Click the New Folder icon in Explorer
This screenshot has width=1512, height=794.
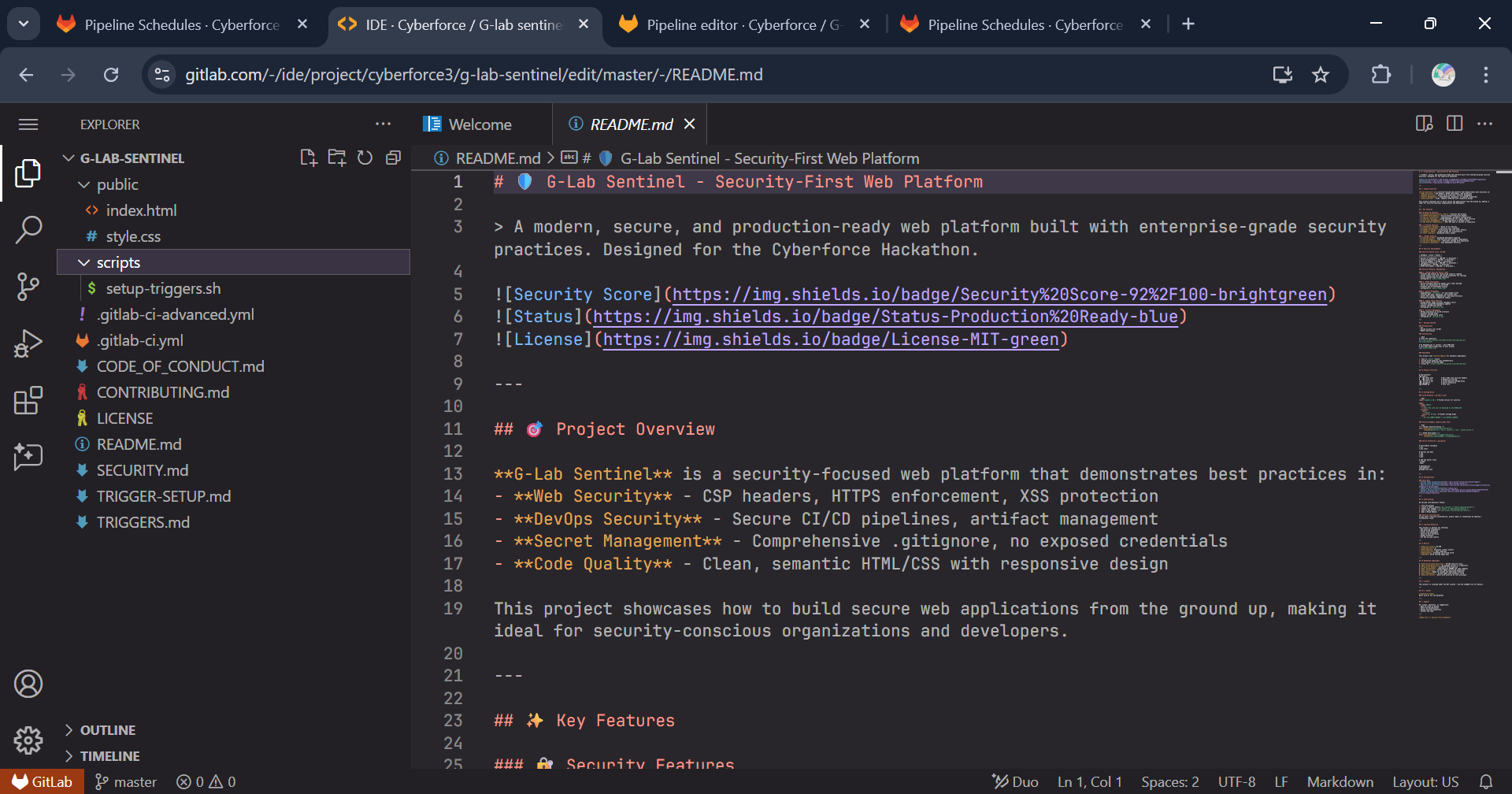(337, 158)
